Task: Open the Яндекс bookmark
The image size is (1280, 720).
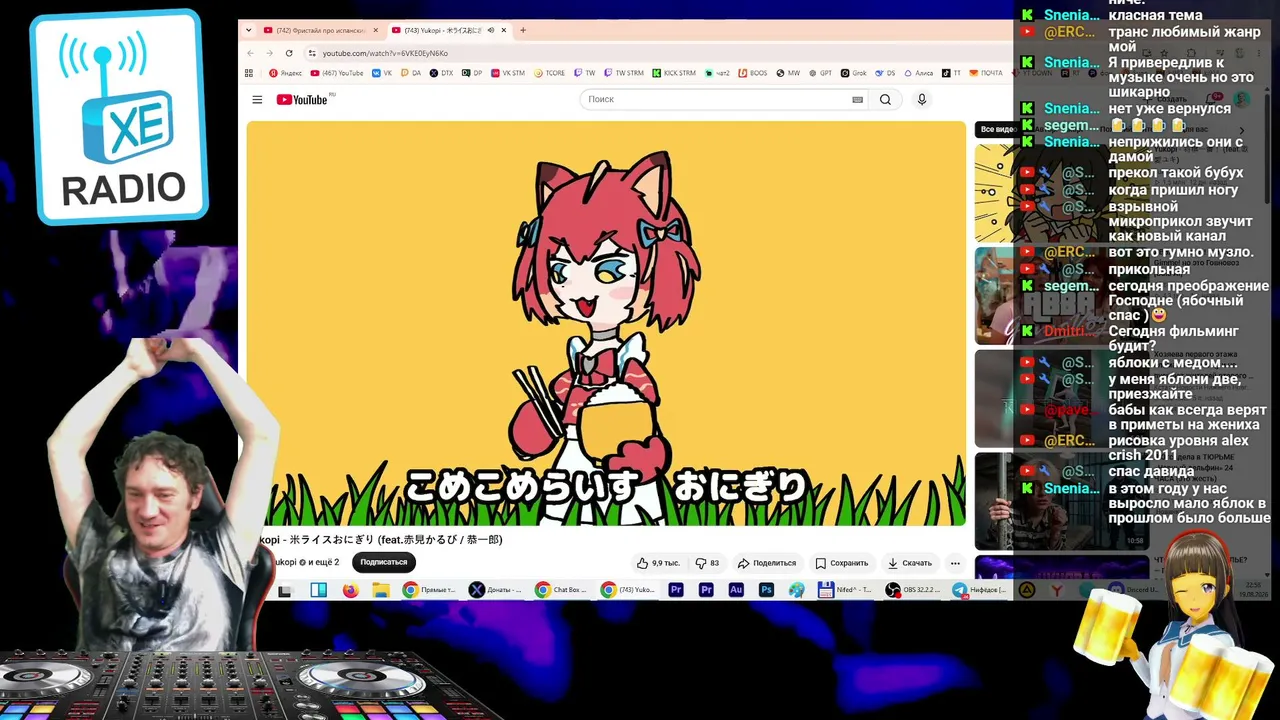Action: (285, 73)
